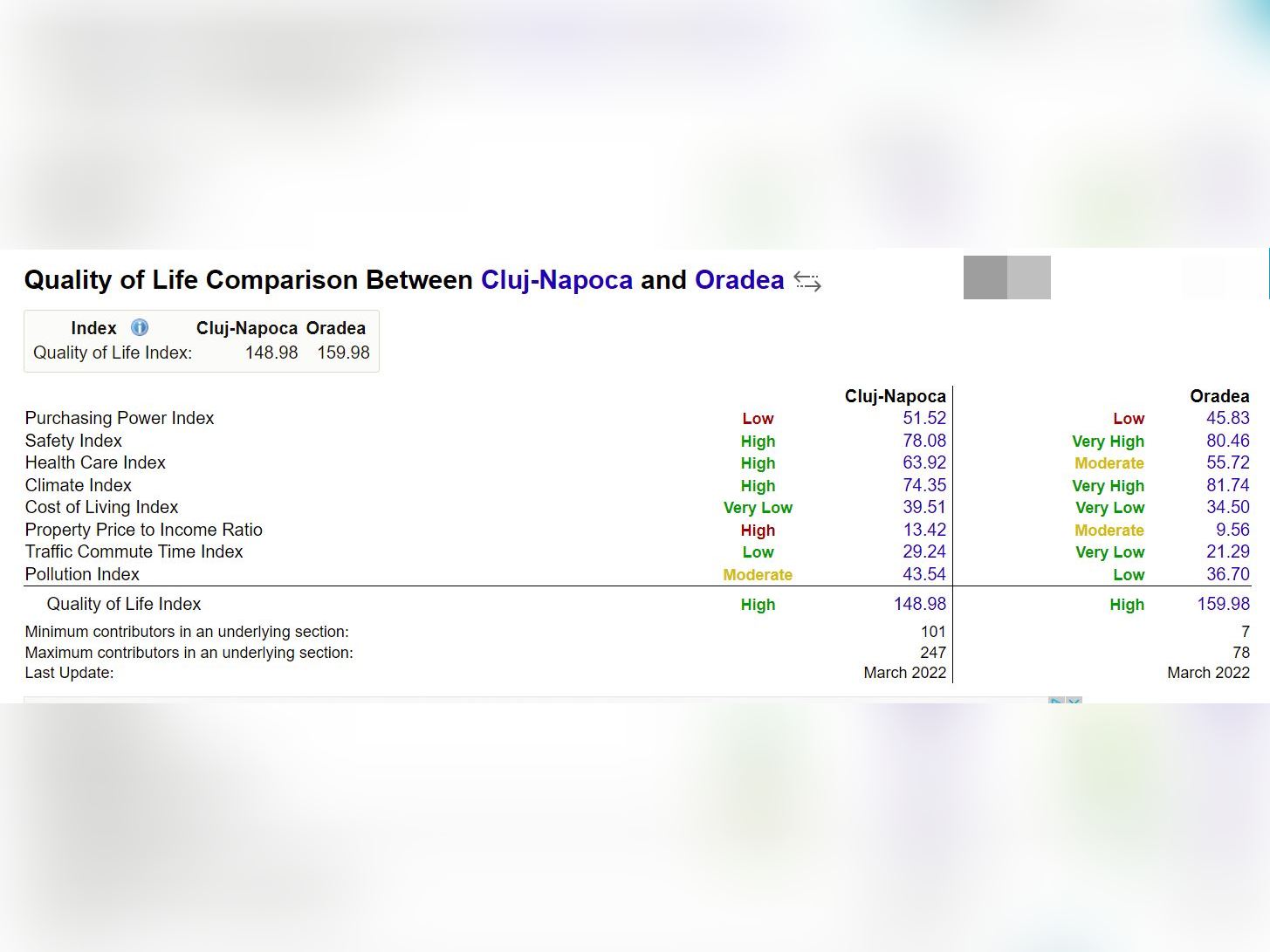Image resolution: width=1270 pixels, height=952 pixels.
Task: Click Cluj-Napoca Safety Index value 78.08
Action: (923, 441)
